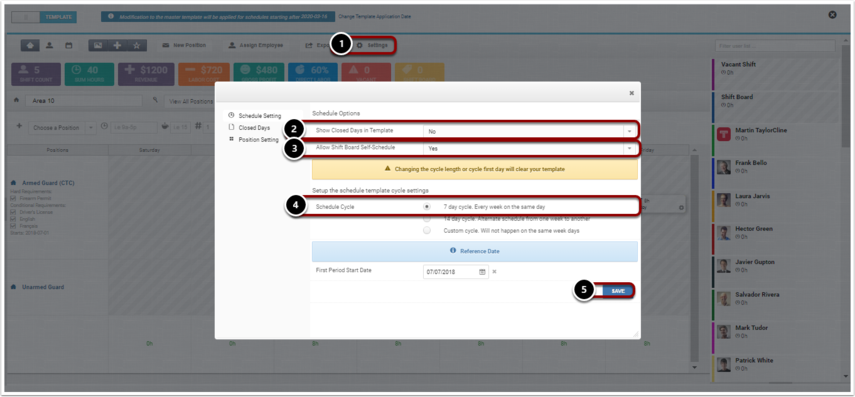855x397 pixels.
Task: Toggle the Firearm Permit checkbox
Action: pyautogui.click(x=14, y=198)
